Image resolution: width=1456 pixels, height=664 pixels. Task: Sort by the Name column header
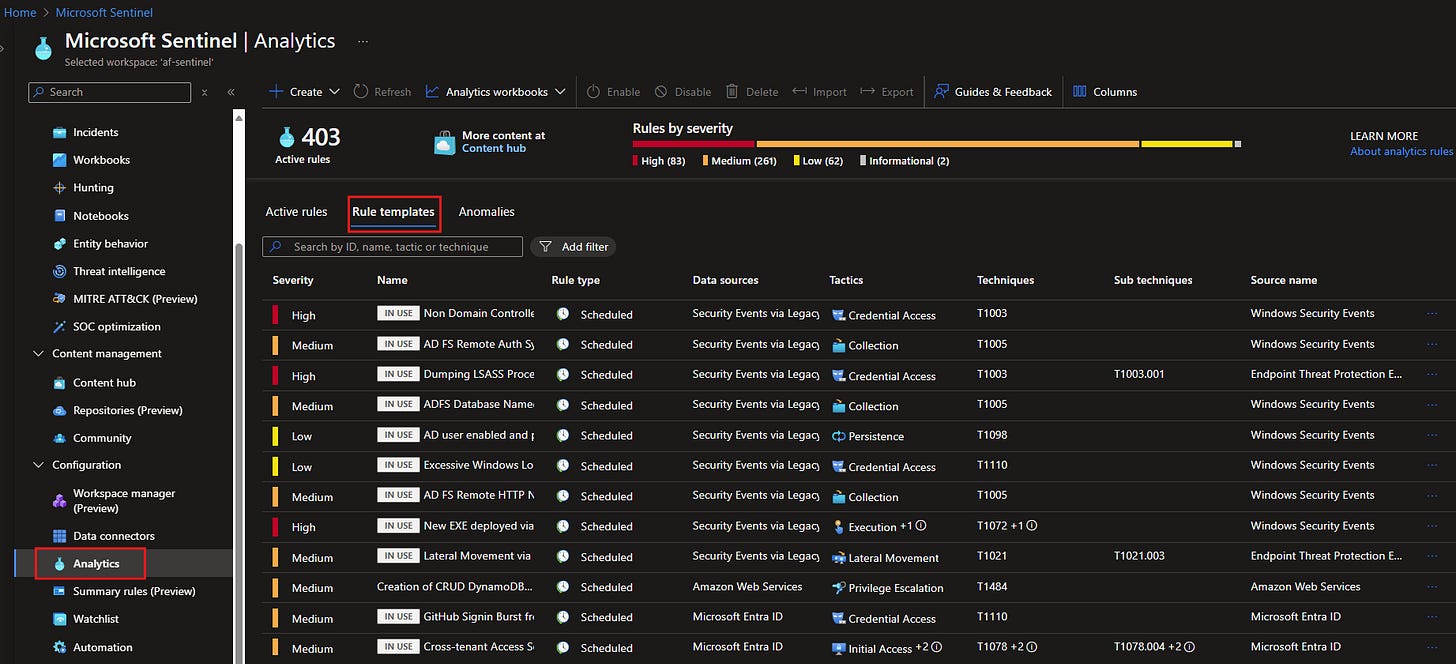pyautogui.click(x=392, y=280)
